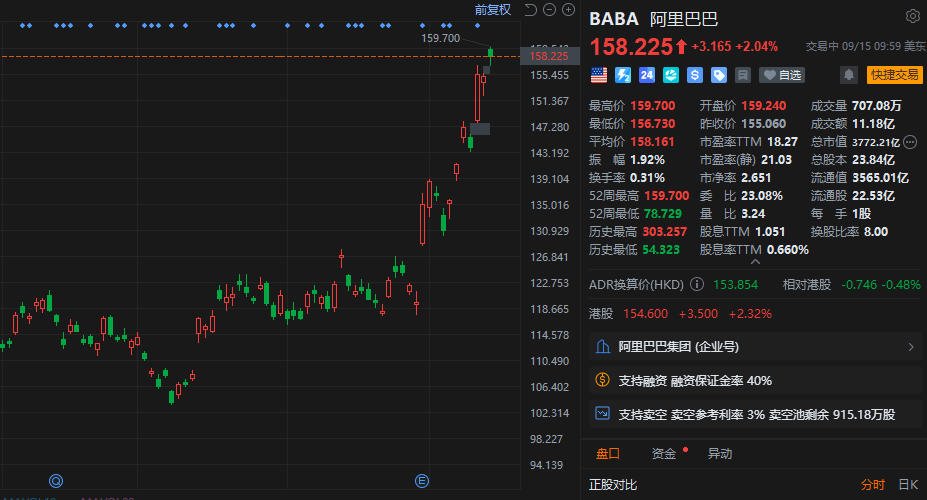Click the ADR price info icon

point(696,285)
